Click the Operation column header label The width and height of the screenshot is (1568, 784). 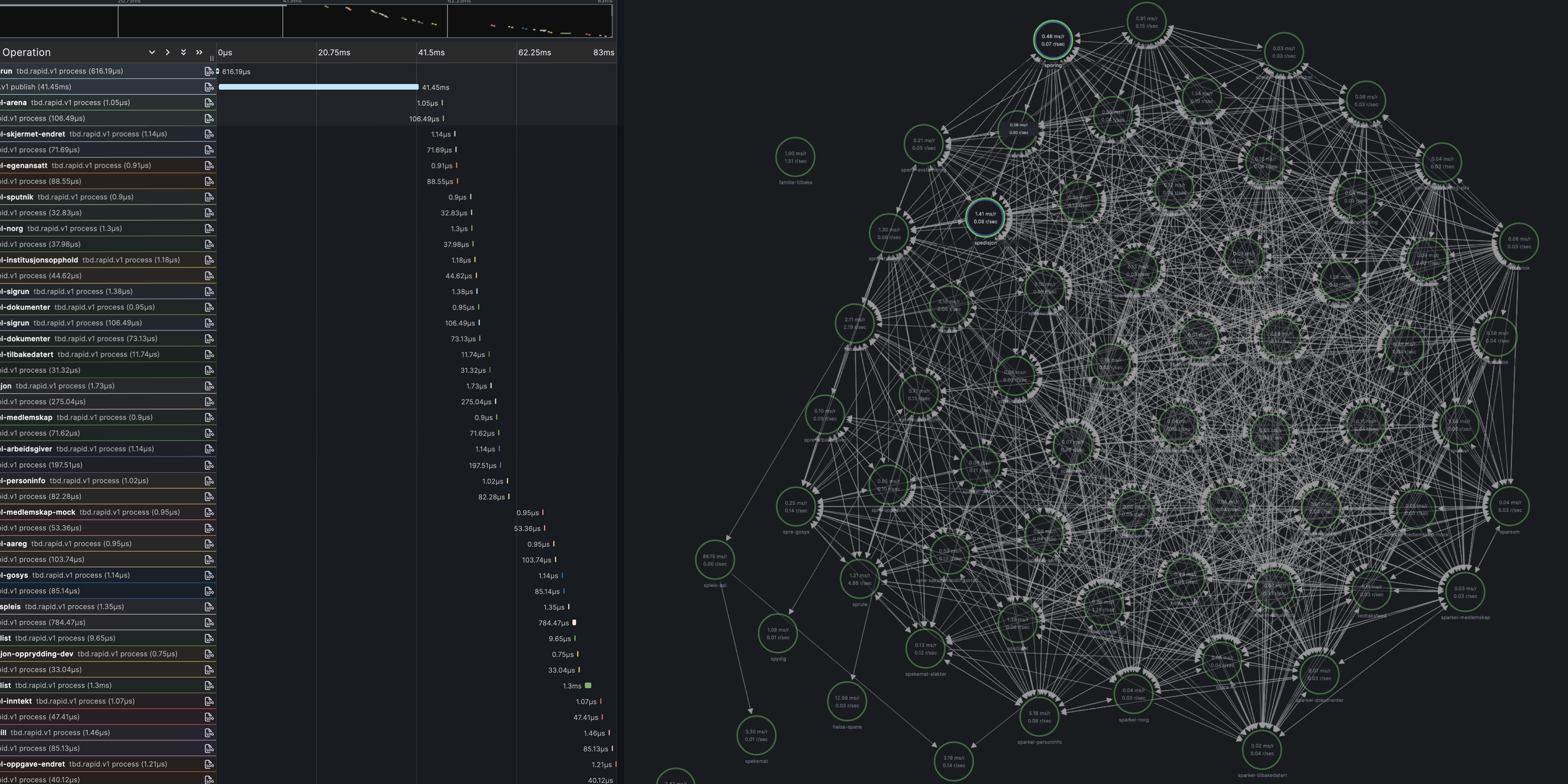26,53
